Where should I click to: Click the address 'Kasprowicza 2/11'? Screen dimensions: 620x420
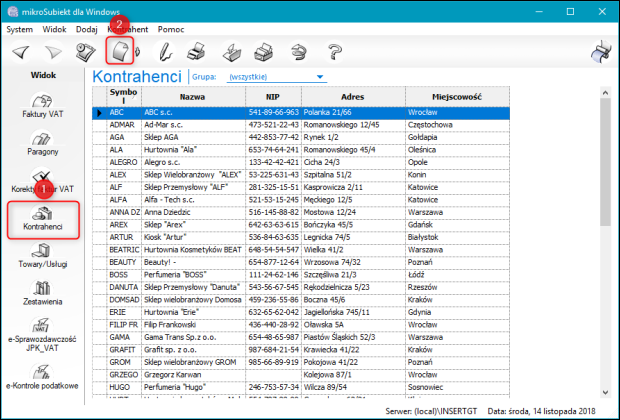point(353,187)
